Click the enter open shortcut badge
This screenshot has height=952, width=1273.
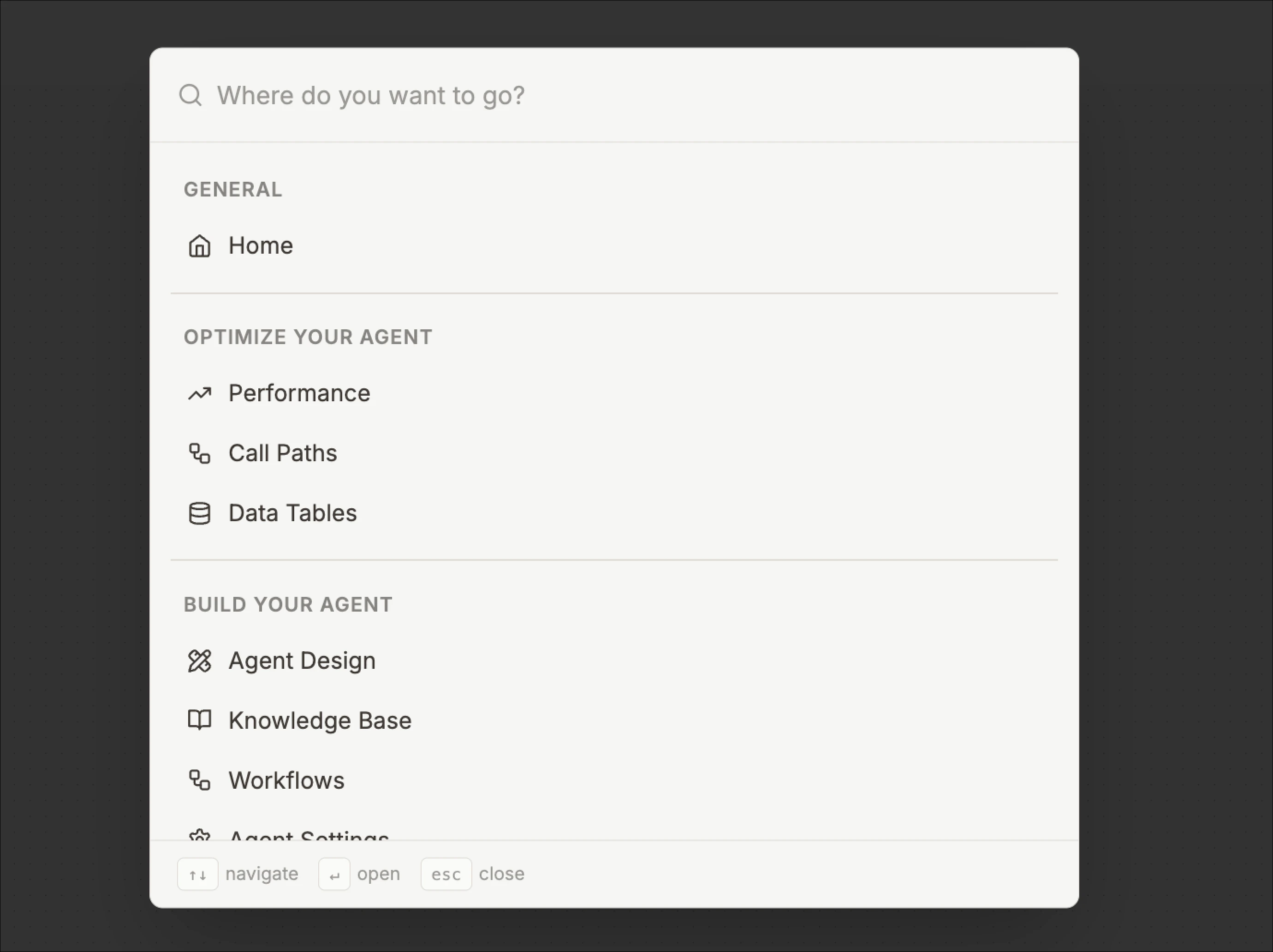point(334,874)
